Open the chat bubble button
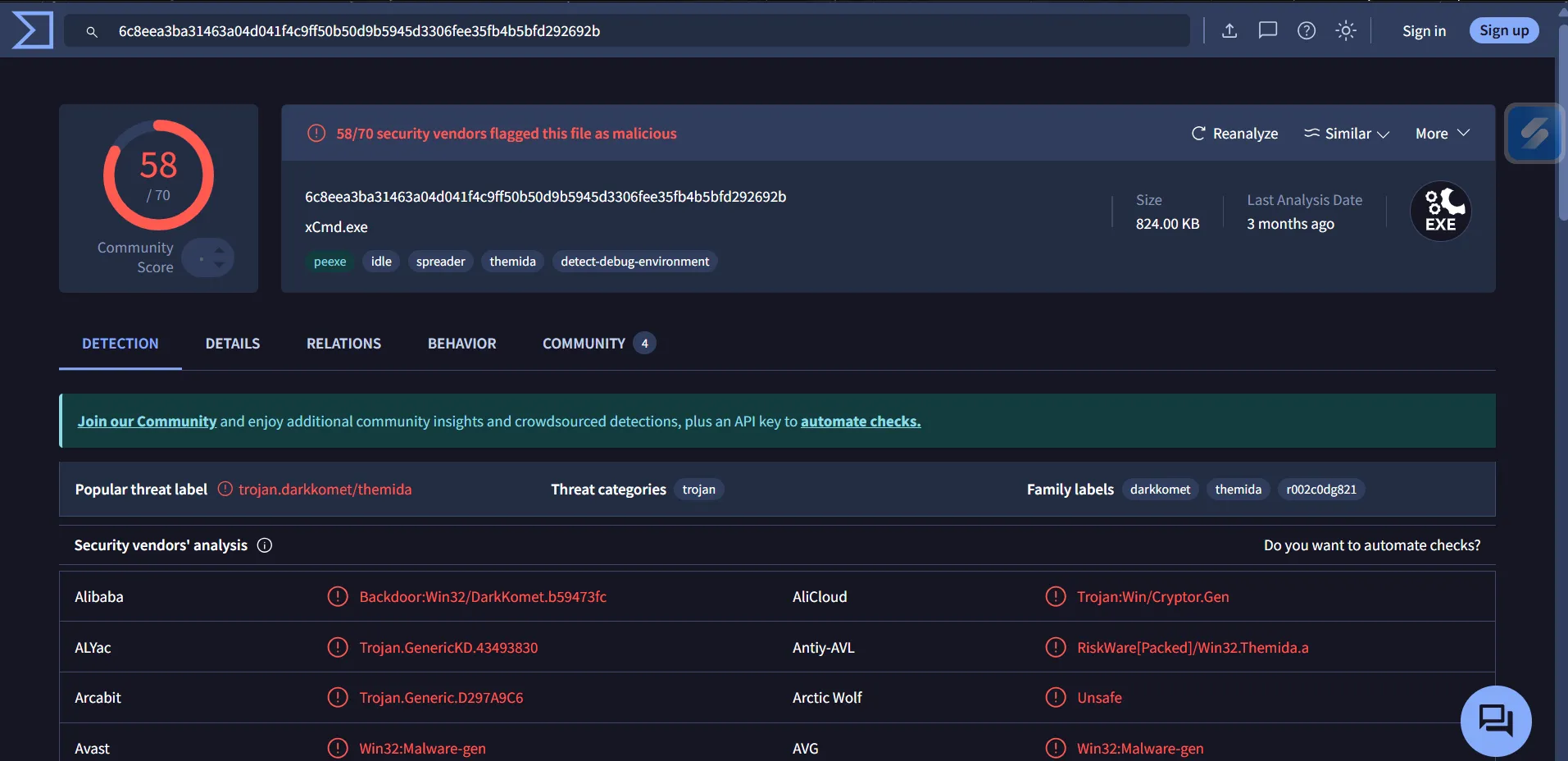Viewport: 1568px width, 761px height. (x=1496, y=721)
